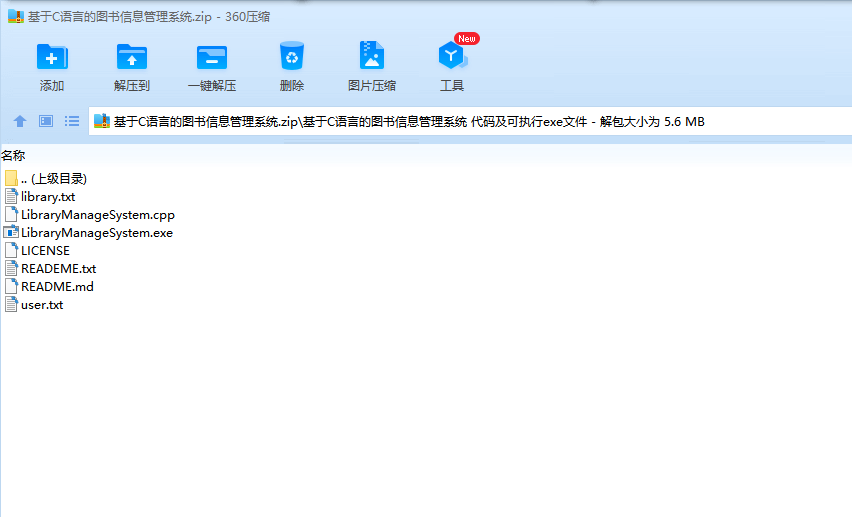The width and height of the screenshot is (852, 517).
Task: Go up one level with blue arrow
Action: [20, 121]
